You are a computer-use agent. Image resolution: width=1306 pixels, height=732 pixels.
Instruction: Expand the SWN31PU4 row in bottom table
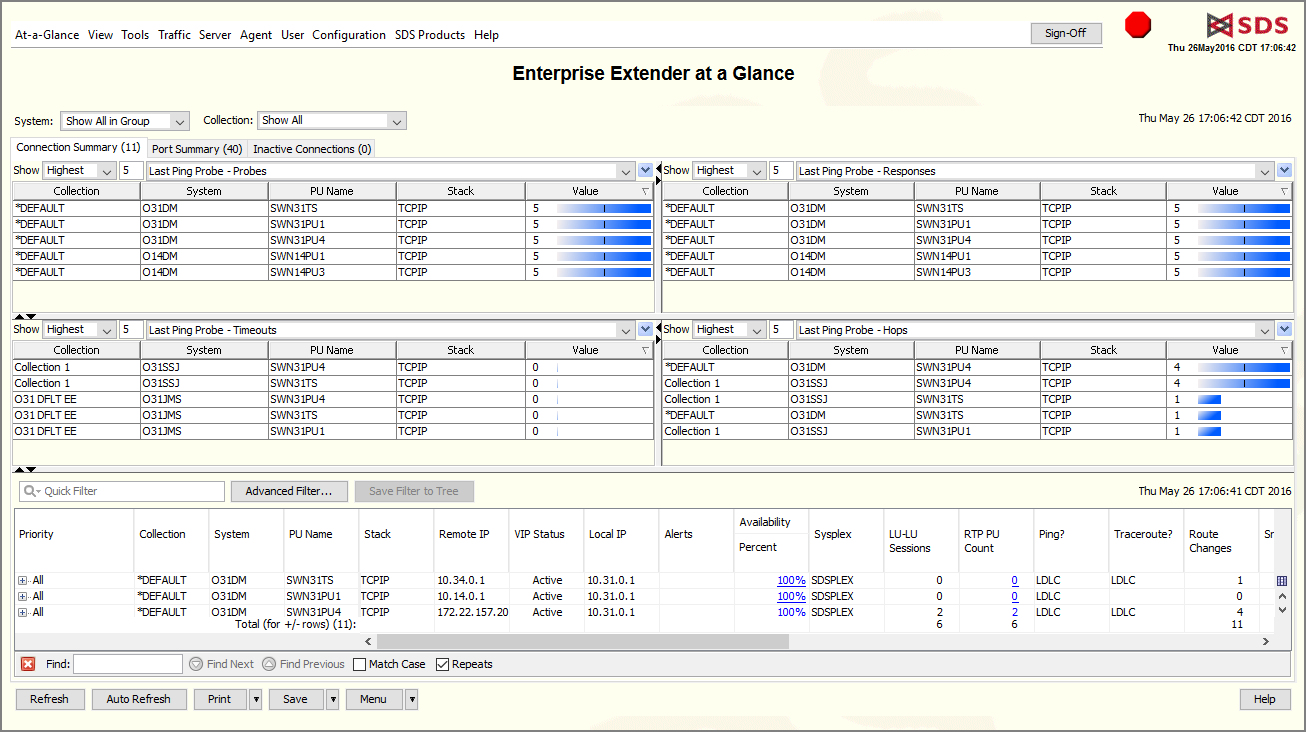click(x=22, y=612)
